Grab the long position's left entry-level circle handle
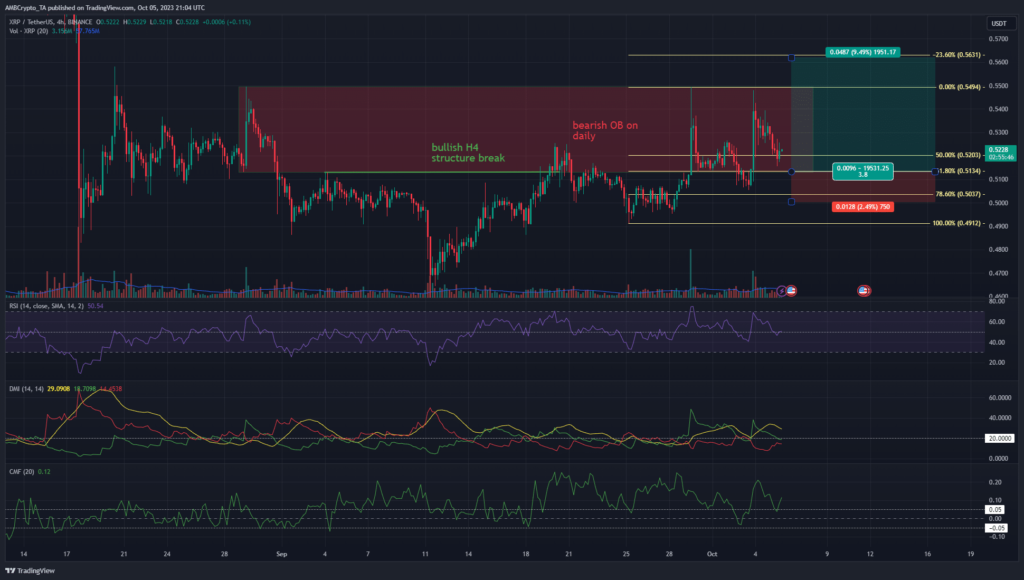 click(x=791, y=172)
